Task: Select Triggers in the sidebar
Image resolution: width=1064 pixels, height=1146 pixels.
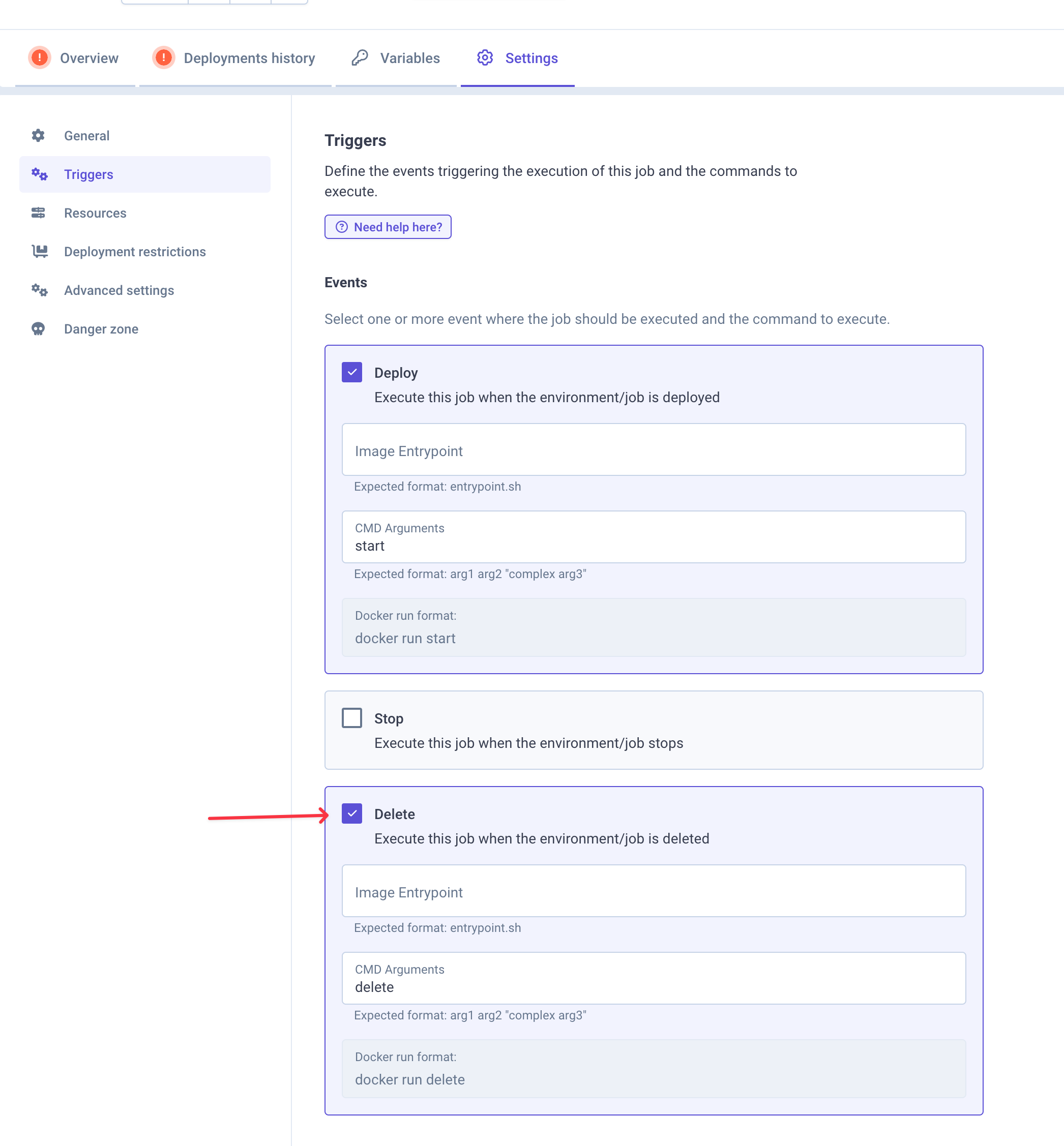Action: 144,174
